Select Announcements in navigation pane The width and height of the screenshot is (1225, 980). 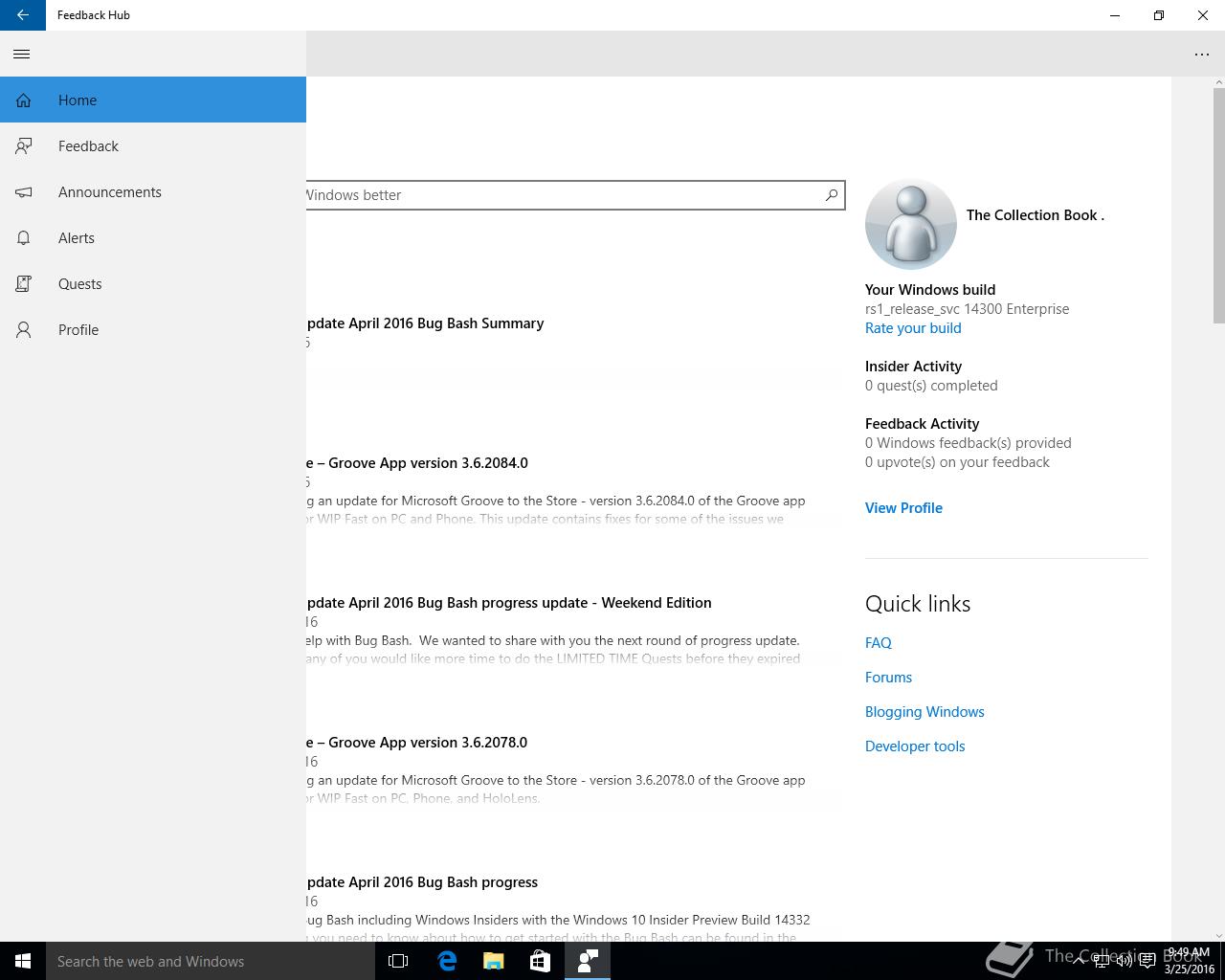coord(153,191)
